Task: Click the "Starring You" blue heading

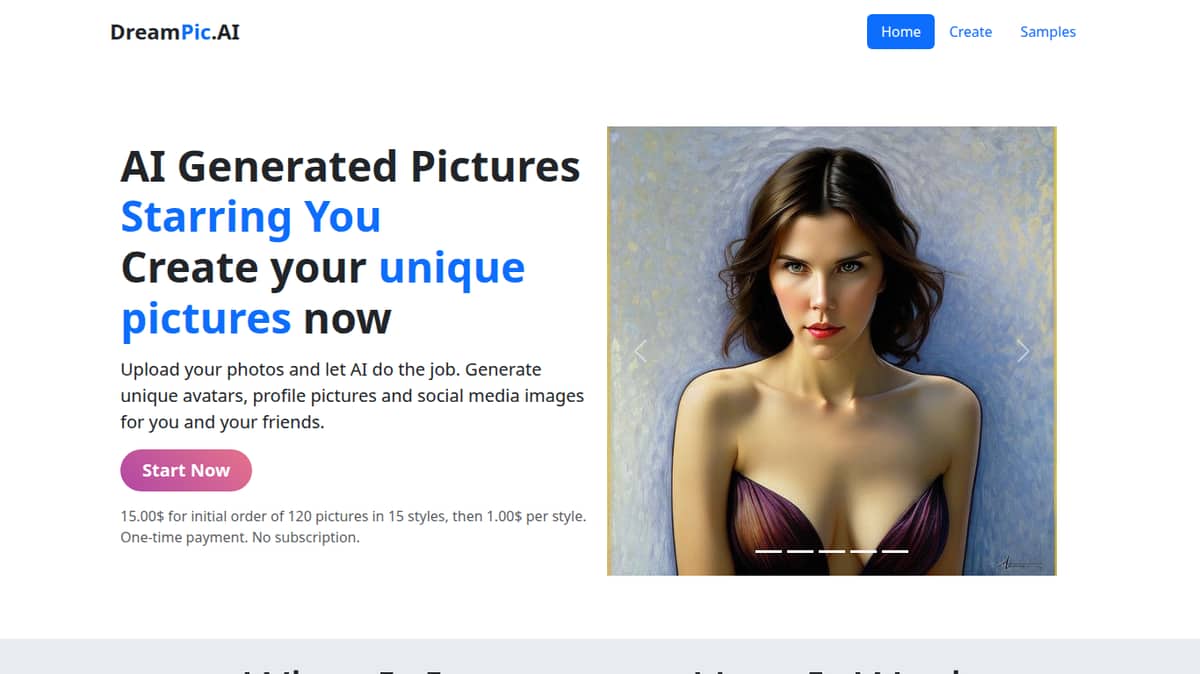Action: [251, 216]
